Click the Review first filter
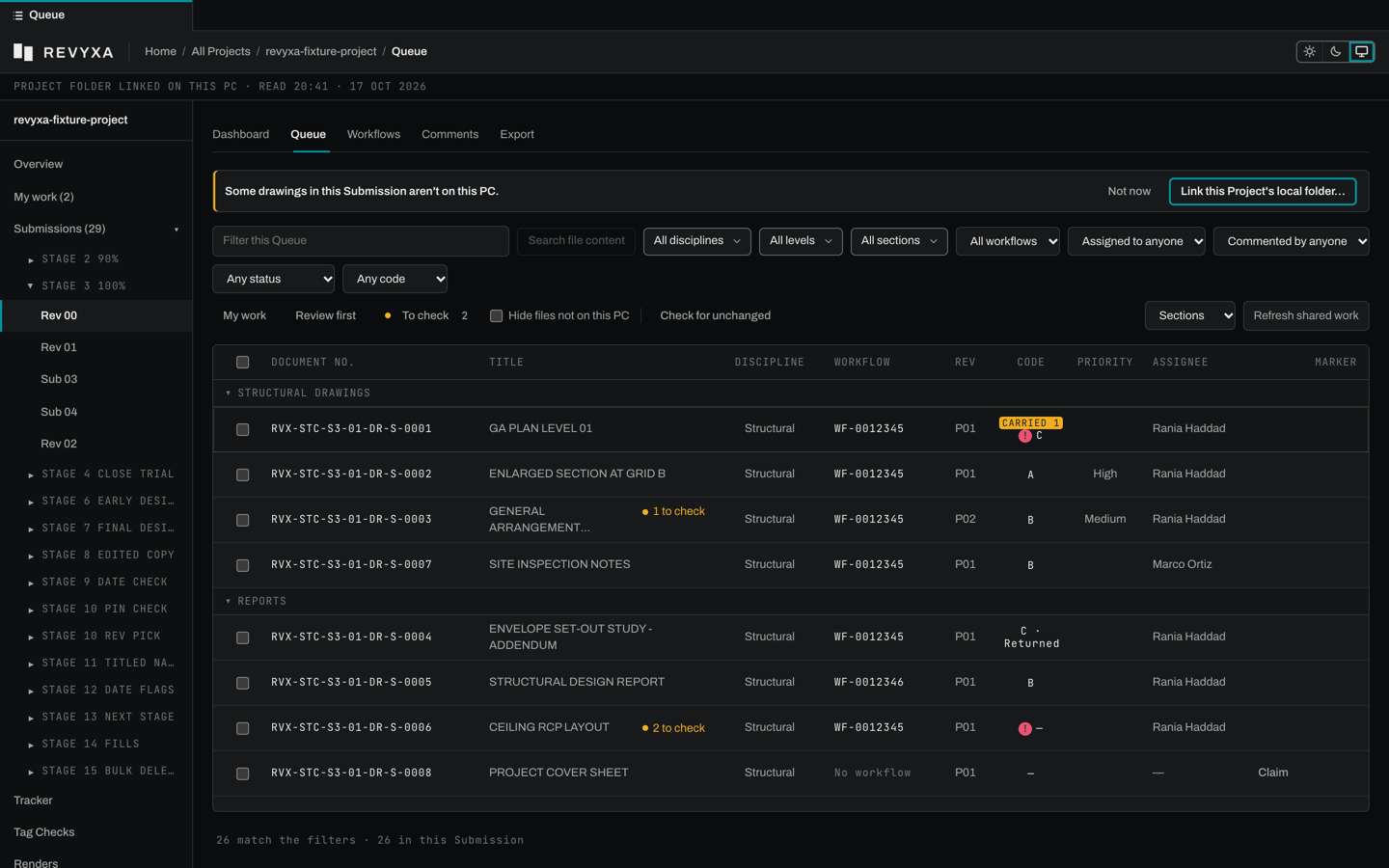 pyautogui.click(x=325, y=315)
